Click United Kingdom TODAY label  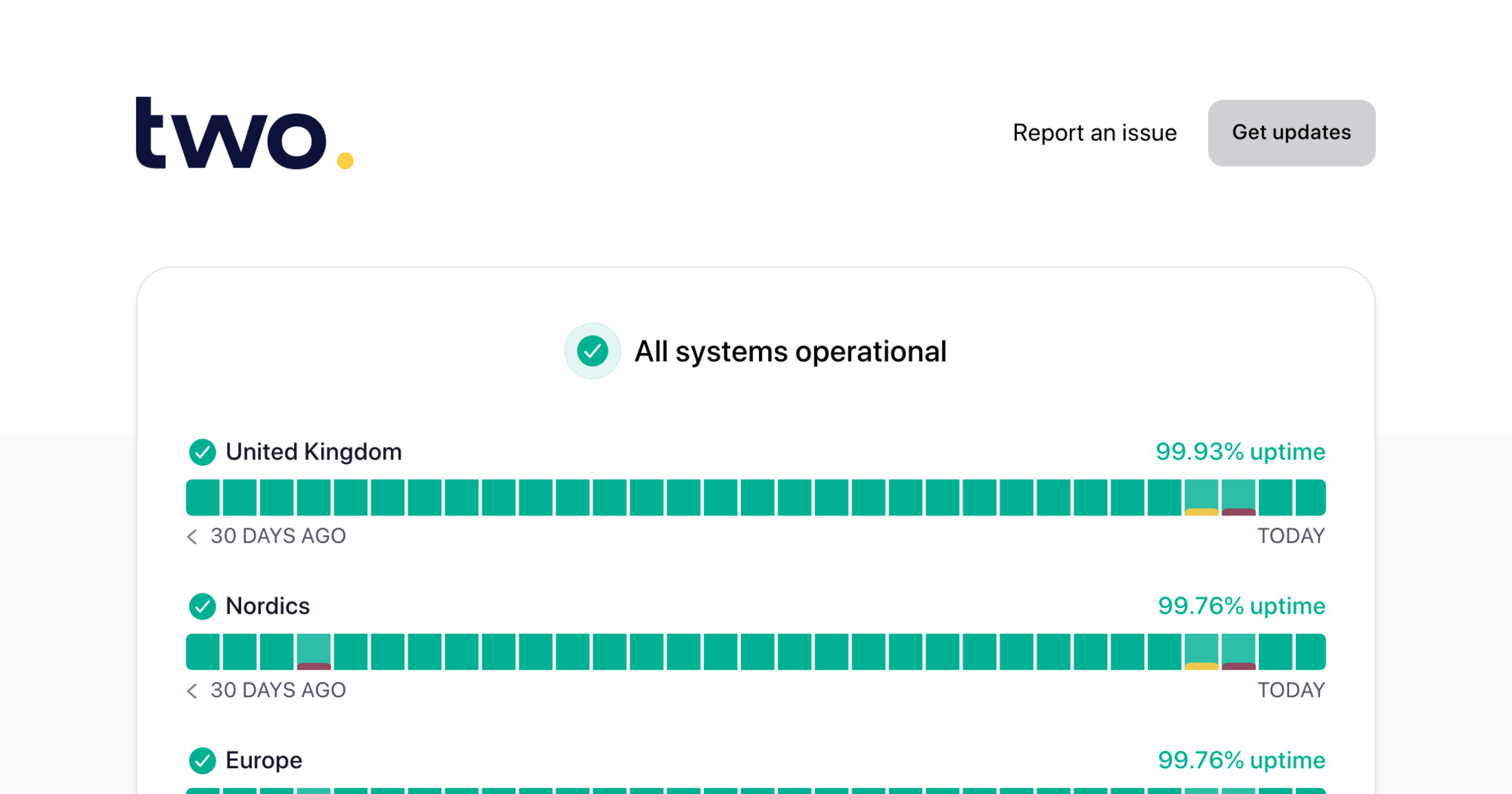pyautogui.click(x=1291, y=536)
